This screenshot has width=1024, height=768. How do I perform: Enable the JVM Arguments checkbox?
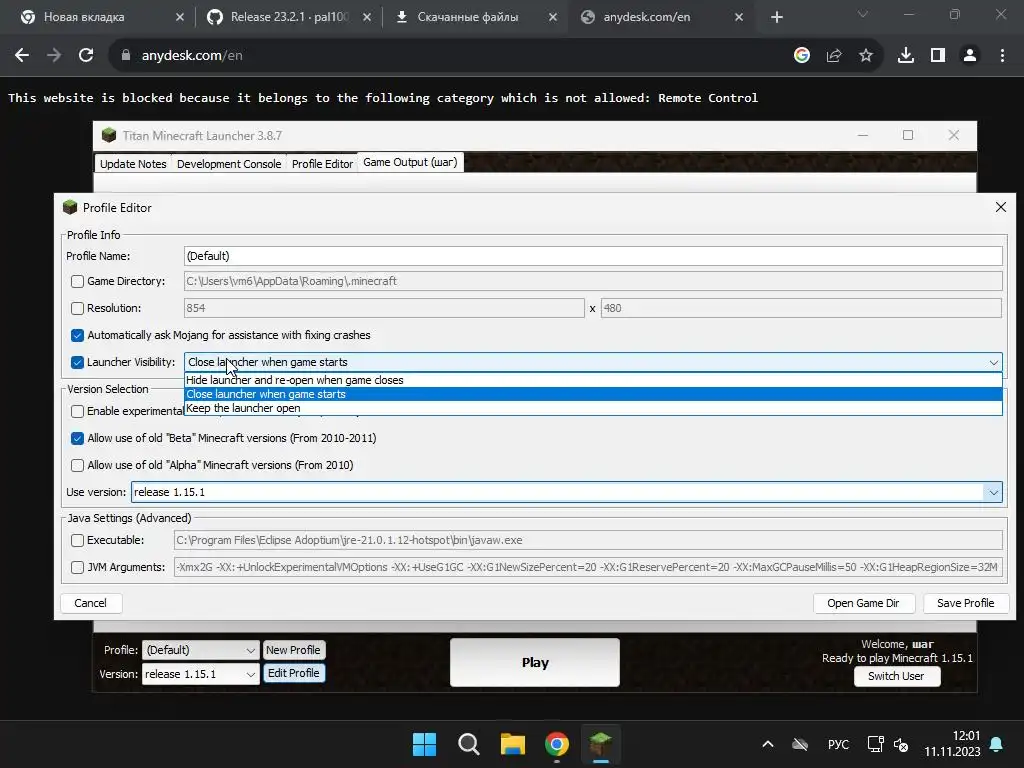coord(77,567)
